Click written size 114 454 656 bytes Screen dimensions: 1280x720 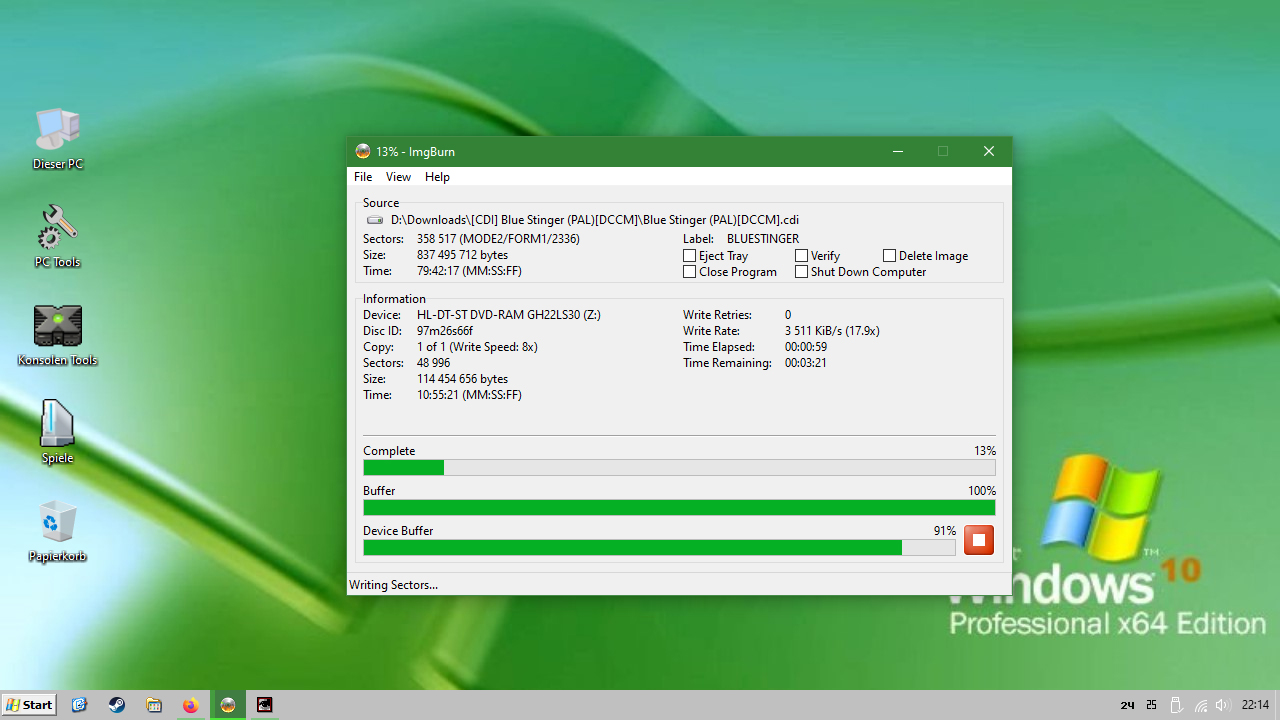[x=462, y=379]
